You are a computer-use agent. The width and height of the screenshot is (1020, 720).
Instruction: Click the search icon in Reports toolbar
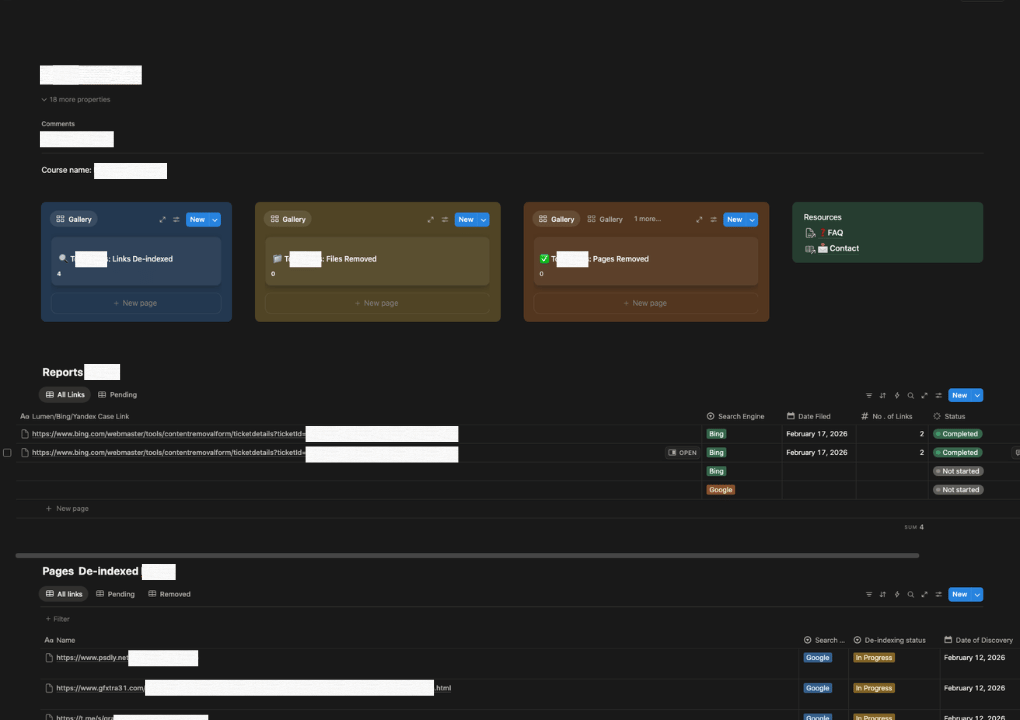click(911, 395)
